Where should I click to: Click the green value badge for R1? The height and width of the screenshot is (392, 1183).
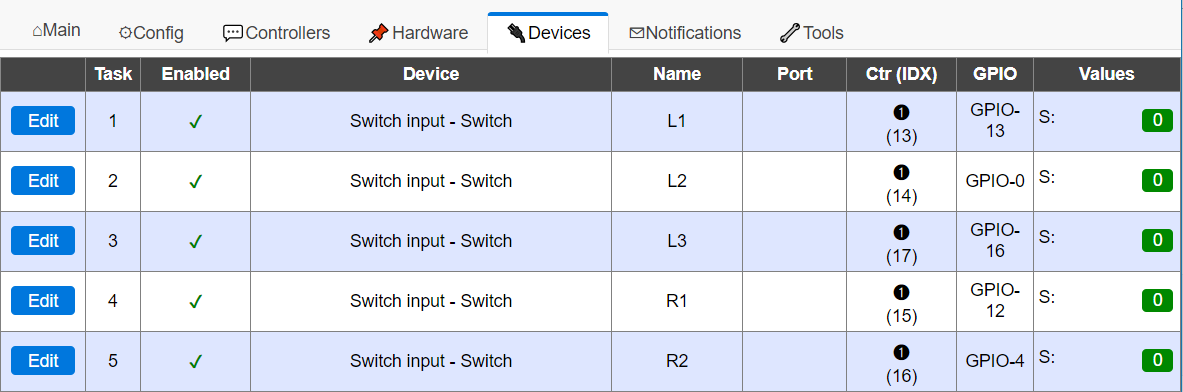tap(1157, 300)
